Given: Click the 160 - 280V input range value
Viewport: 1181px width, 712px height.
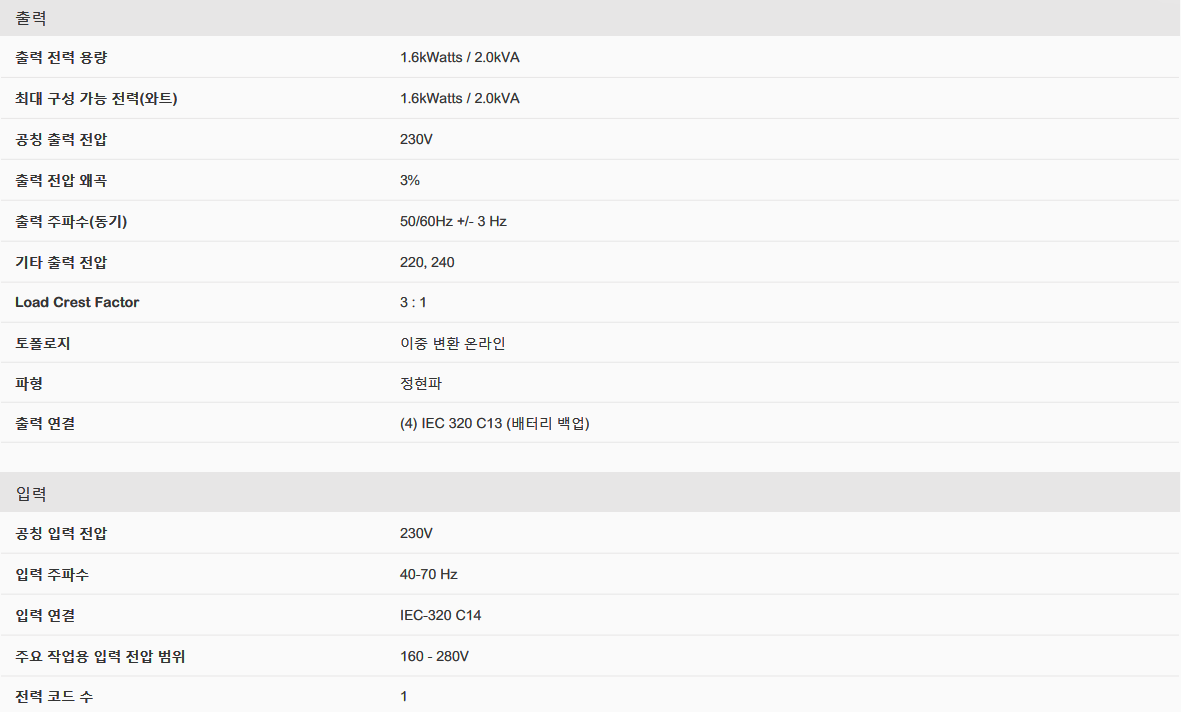Looking at the screenshot, I should pos(434,656).
